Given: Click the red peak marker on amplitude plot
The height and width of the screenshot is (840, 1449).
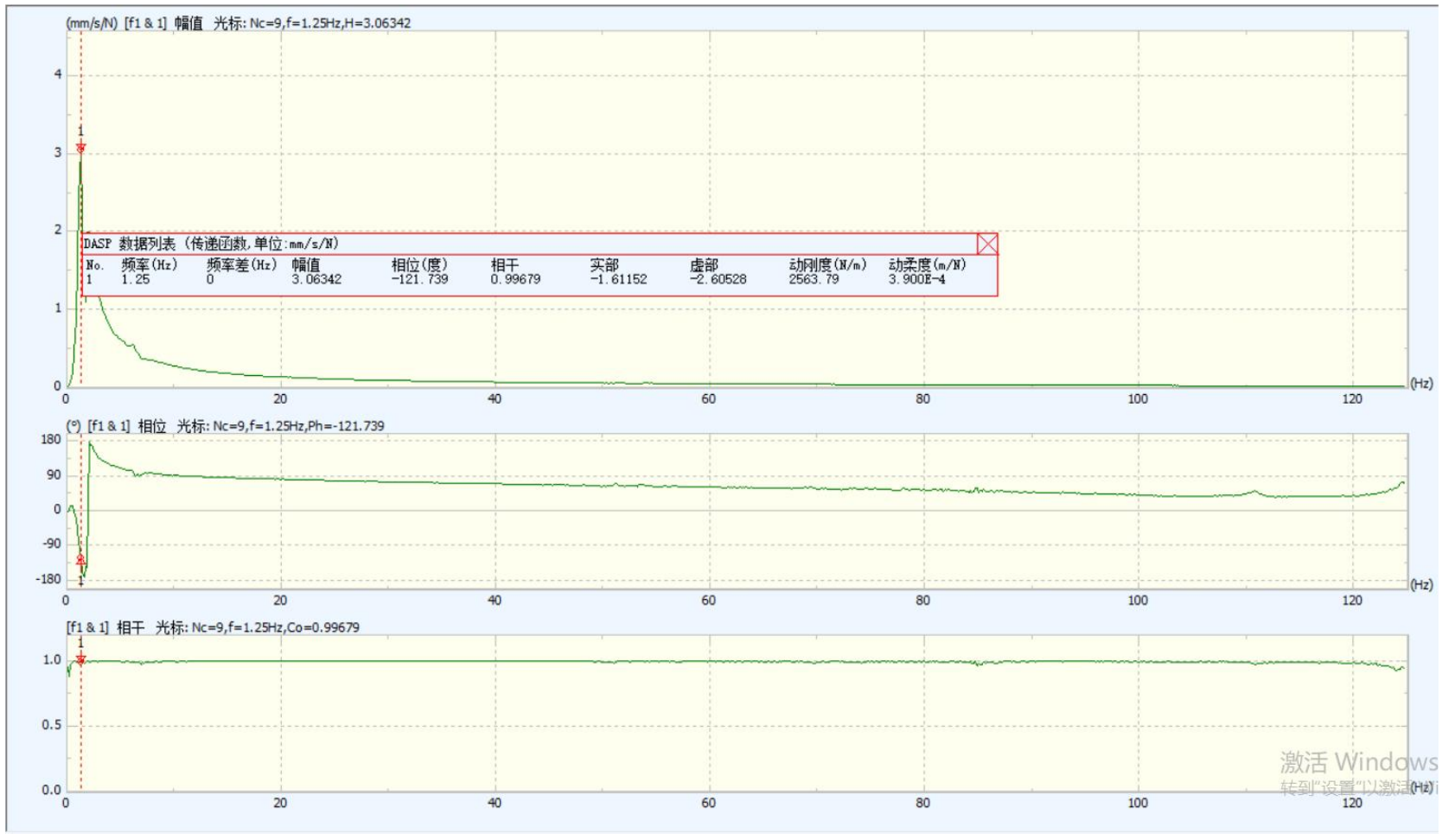Looking at the screenshot, I should 81,149.
